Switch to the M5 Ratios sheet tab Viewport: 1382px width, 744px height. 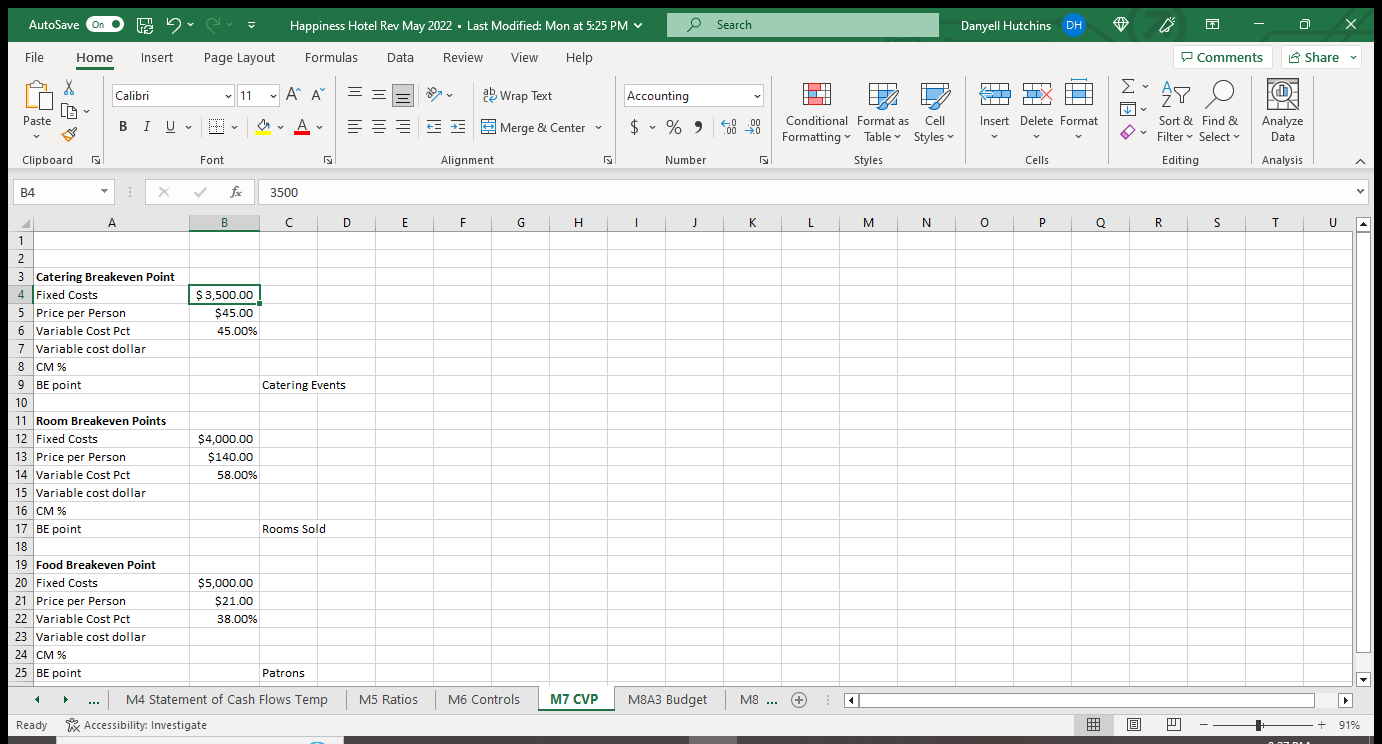tap(389, 699)
